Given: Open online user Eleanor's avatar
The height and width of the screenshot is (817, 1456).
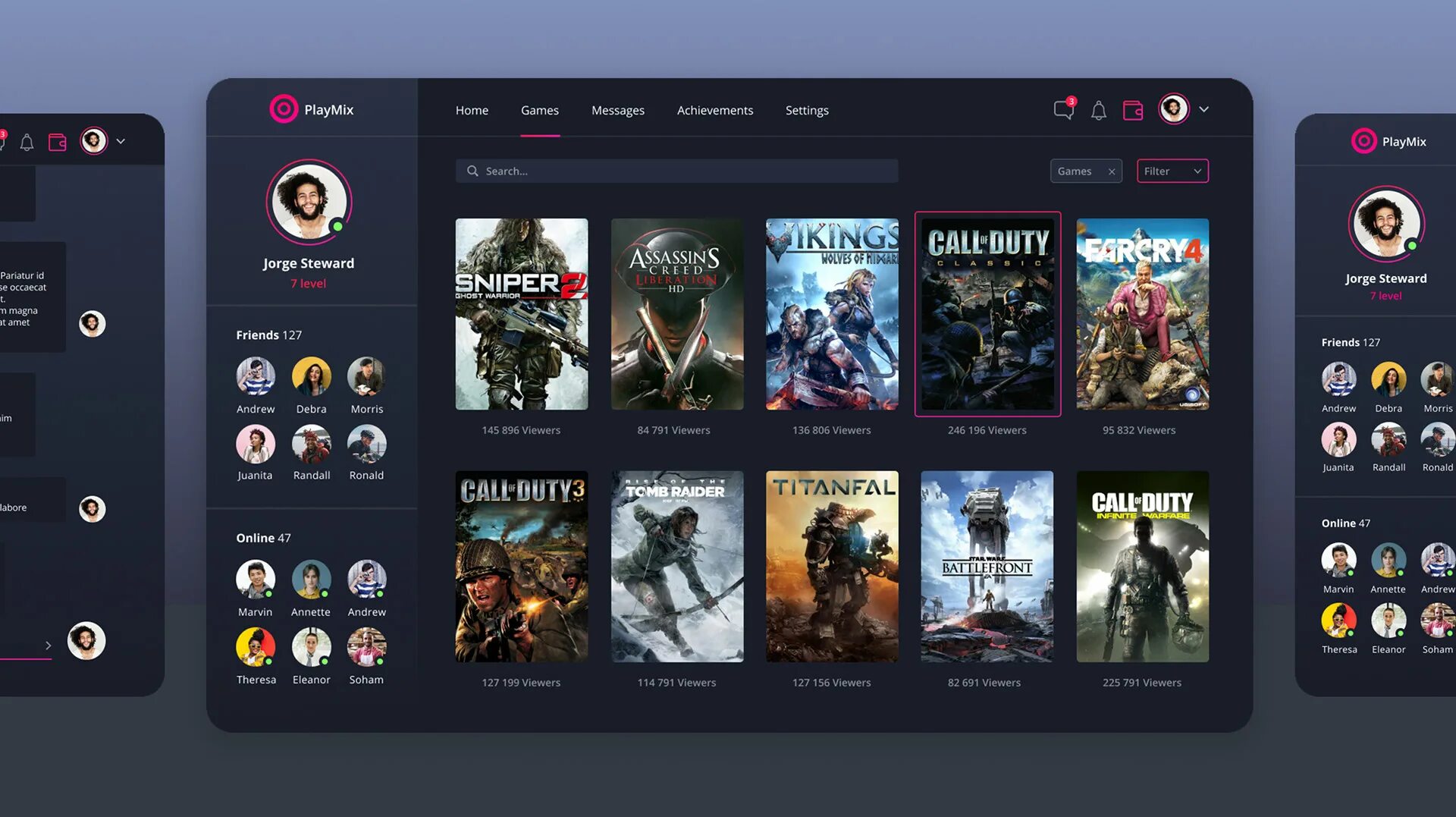Looking at the screenshot, I should (x=312, y=647).
